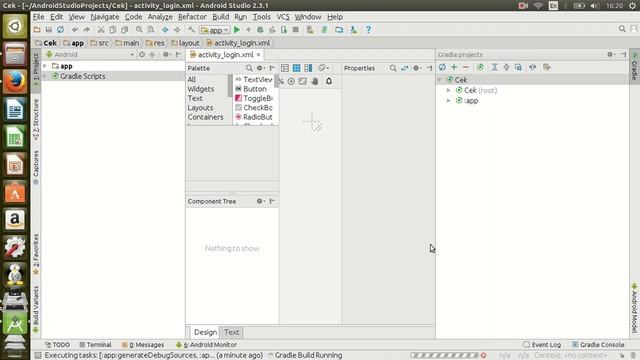This screenshot has width=640, height=360.
Task: Click the zoom-in plus icon in the design toolbar
Action: click(291, 81)
